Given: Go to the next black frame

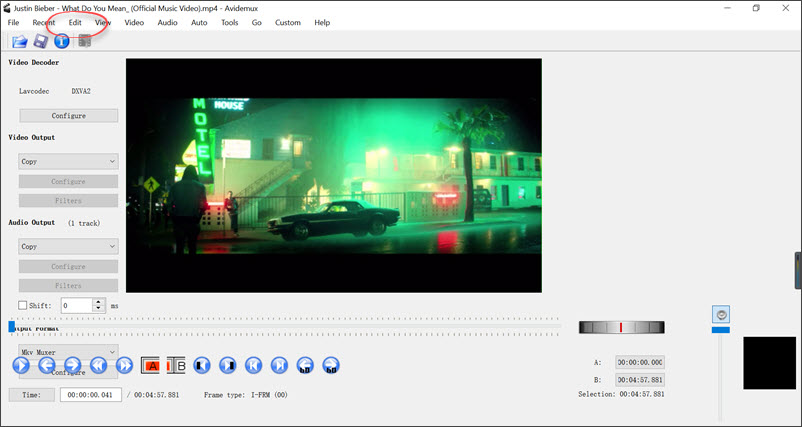Looking at the screenshot, I should 228,365.
